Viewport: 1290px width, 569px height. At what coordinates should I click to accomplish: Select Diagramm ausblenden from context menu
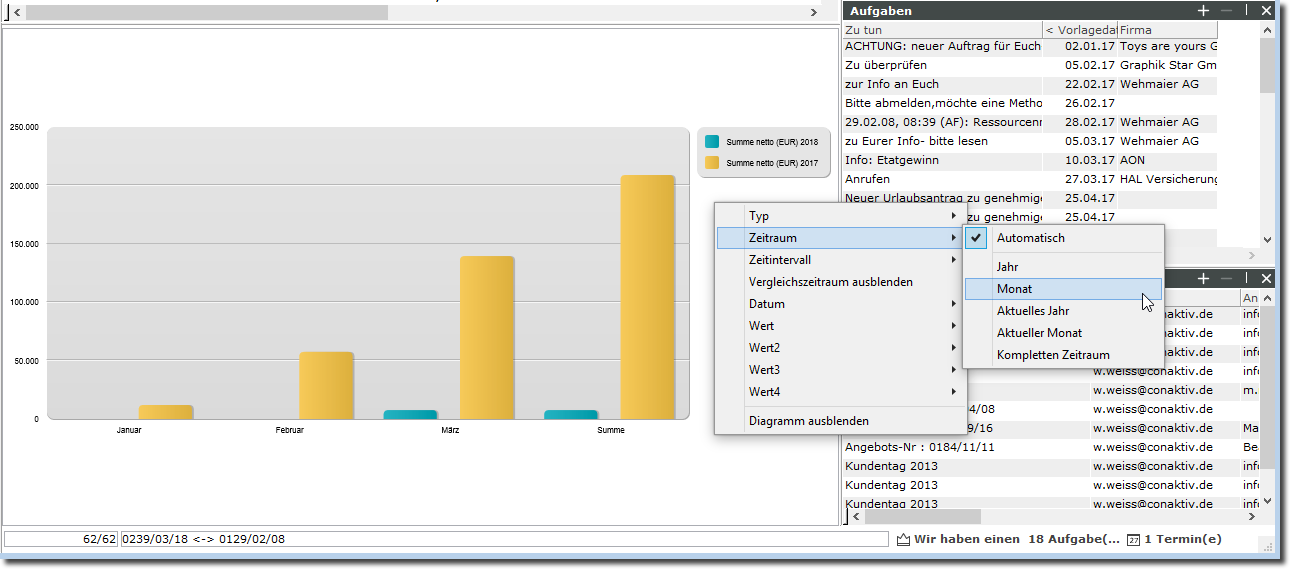pyautogui.click(x=808, y=421)
